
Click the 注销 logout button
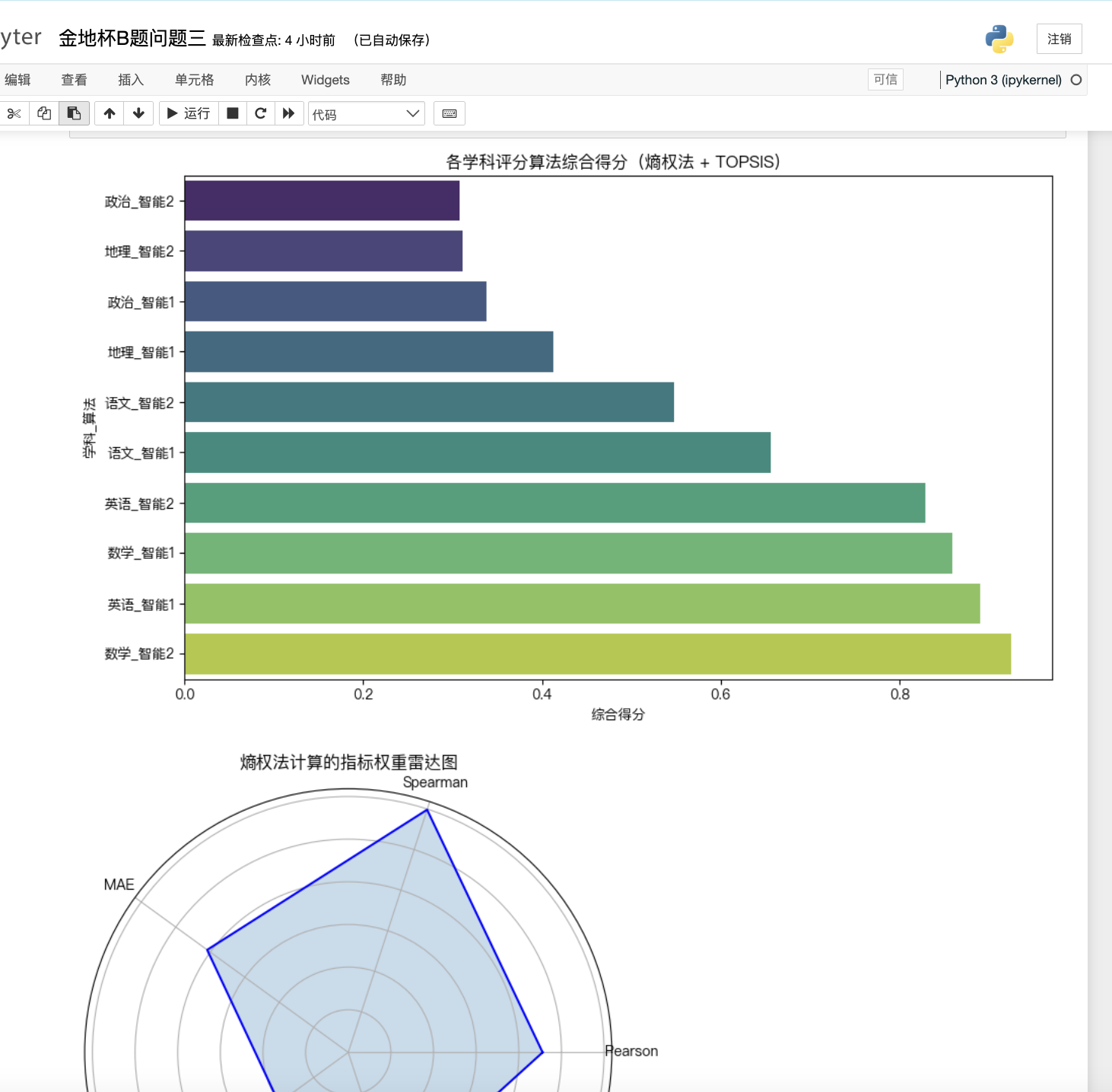[1059, 39]
